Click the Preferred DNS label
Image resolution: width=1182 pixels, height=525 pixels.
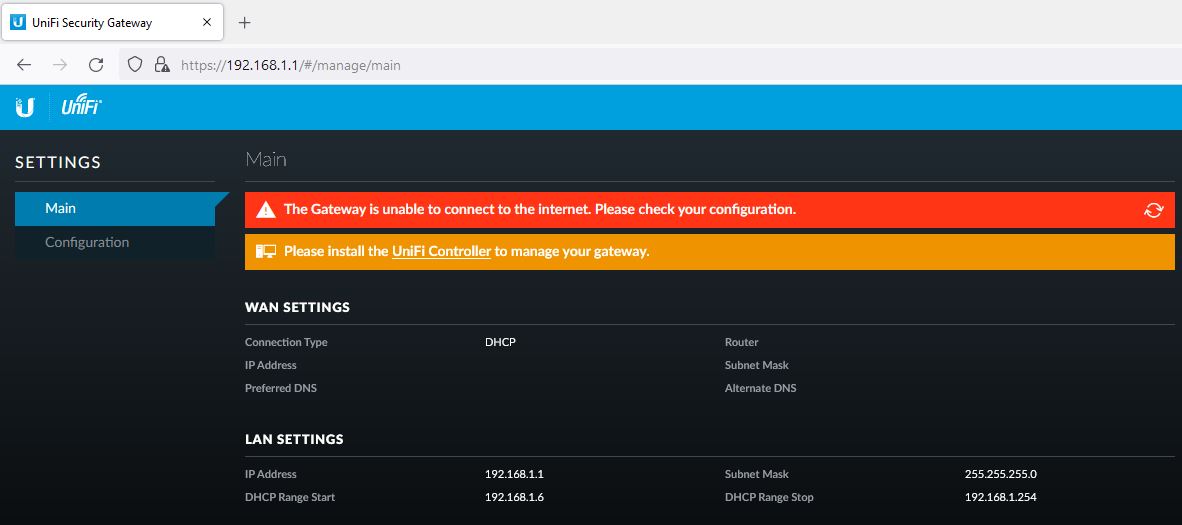281,388
